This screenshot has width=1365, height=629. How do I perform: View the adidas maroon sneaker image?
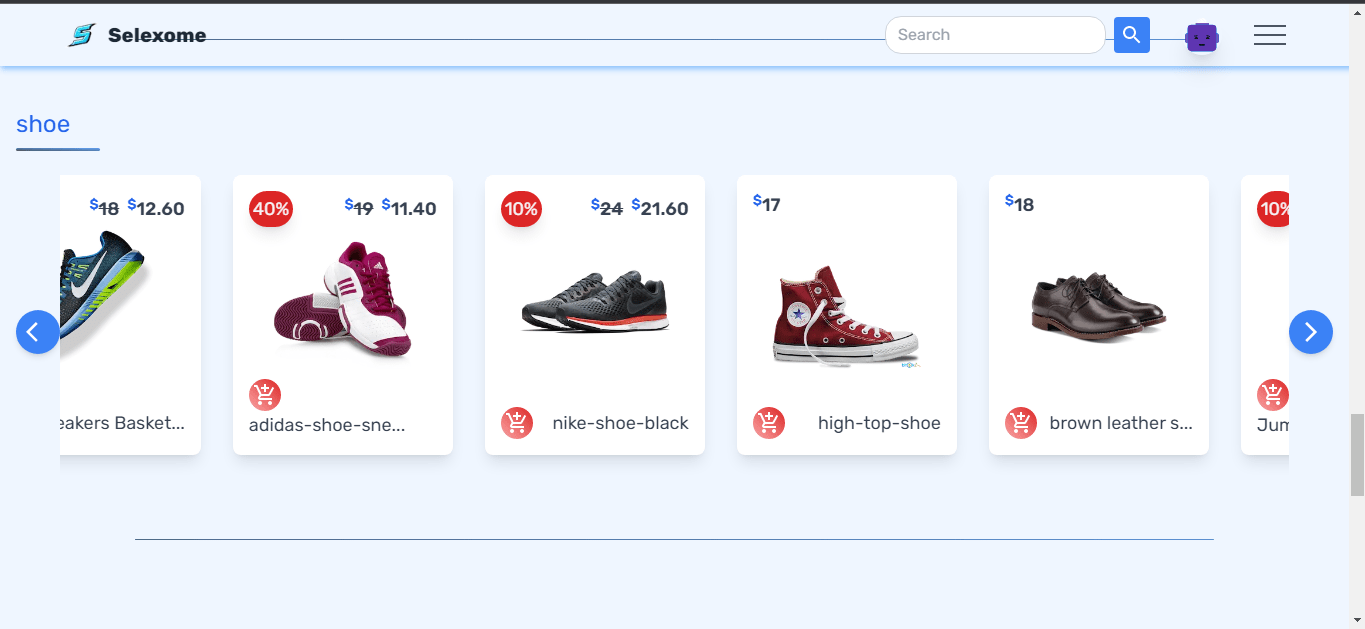tap(342, 298)
